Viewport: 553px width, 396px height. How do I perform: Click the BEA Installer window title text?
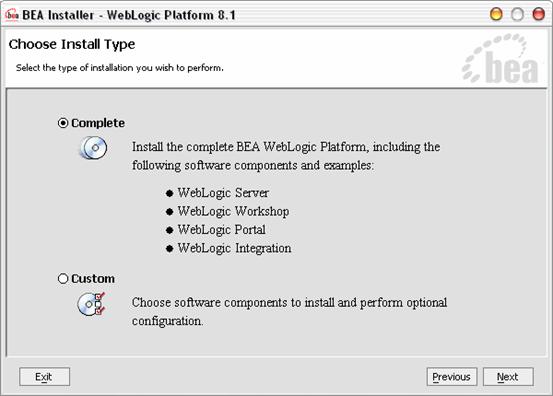pos(129,15)
